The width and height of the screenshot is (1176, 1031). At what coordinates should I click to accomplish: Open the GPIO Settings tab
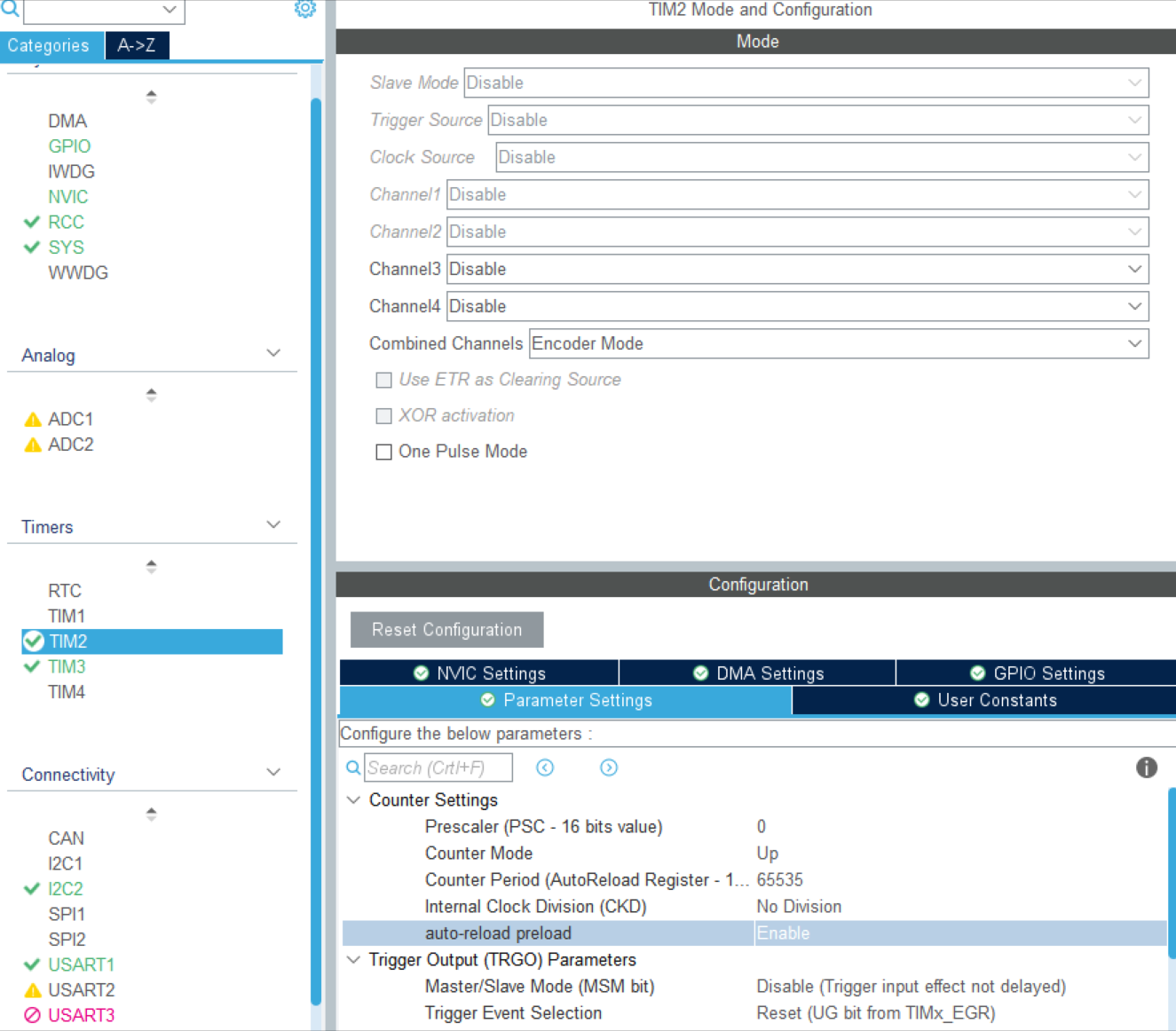click(x=1037, y=673)
